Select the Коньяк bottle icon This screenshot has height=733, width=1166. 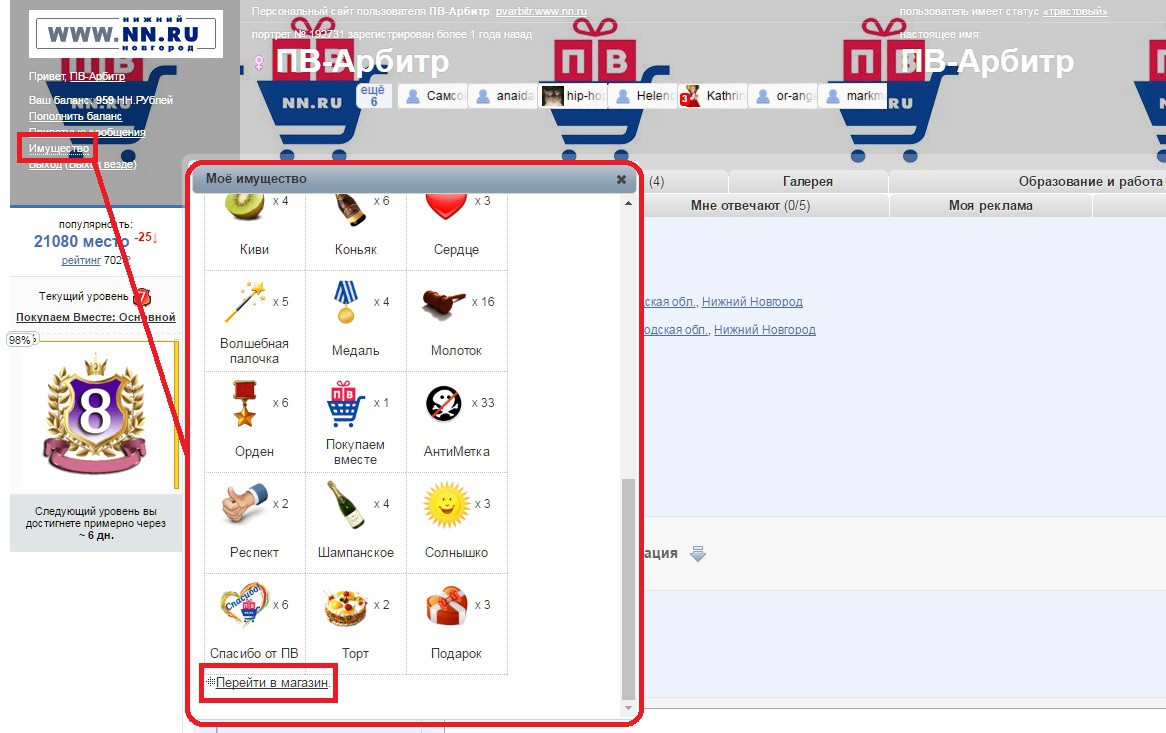[x=350, y=209]
